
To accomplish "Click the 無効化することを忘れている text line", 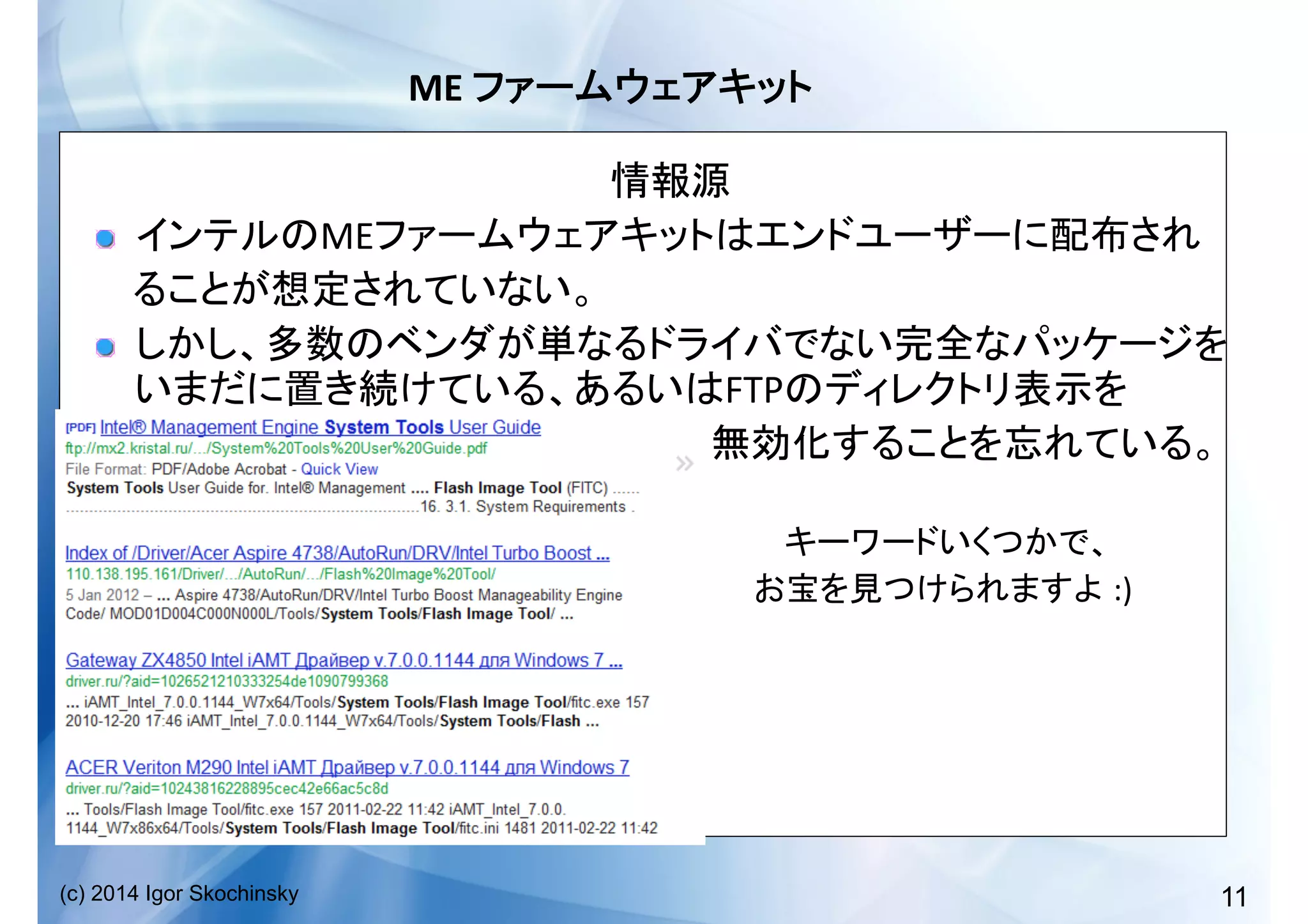I will 961,443.
